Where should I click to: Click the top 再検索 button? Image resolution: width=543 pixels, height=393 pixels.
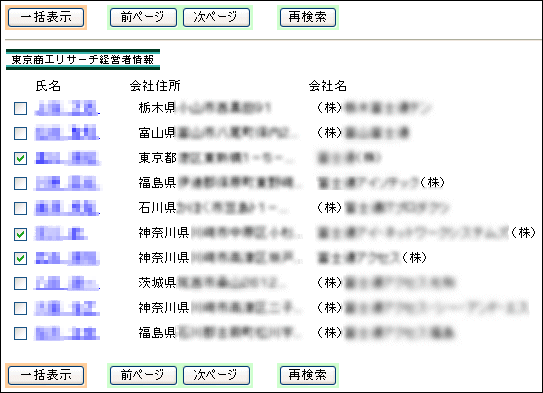(308, 17)
